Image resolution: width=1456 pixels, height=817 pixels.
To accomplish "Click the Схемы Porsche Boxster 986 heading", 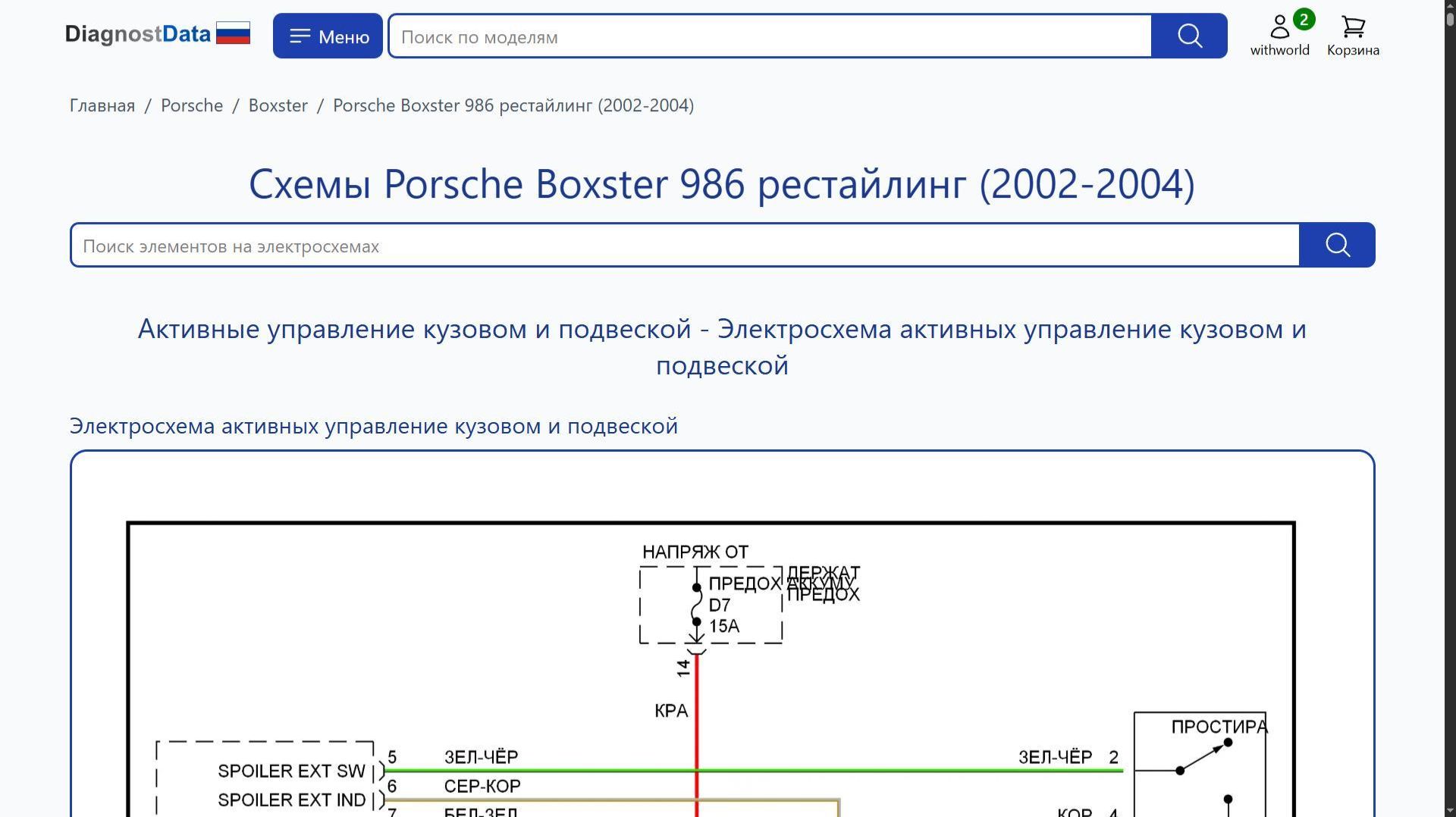I will point(722,183).
